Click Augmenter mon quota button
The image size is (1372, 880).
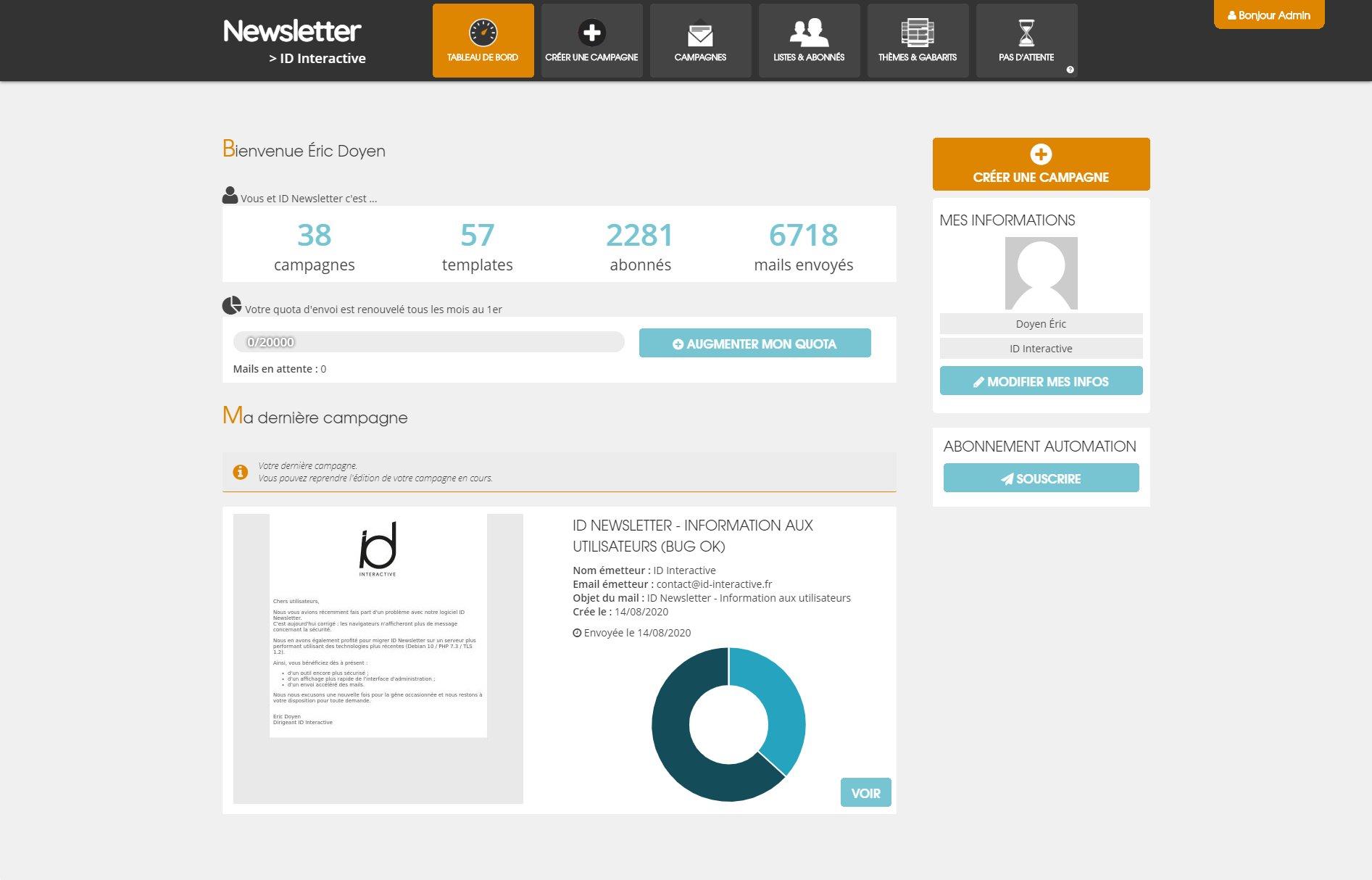click(754, 344)
